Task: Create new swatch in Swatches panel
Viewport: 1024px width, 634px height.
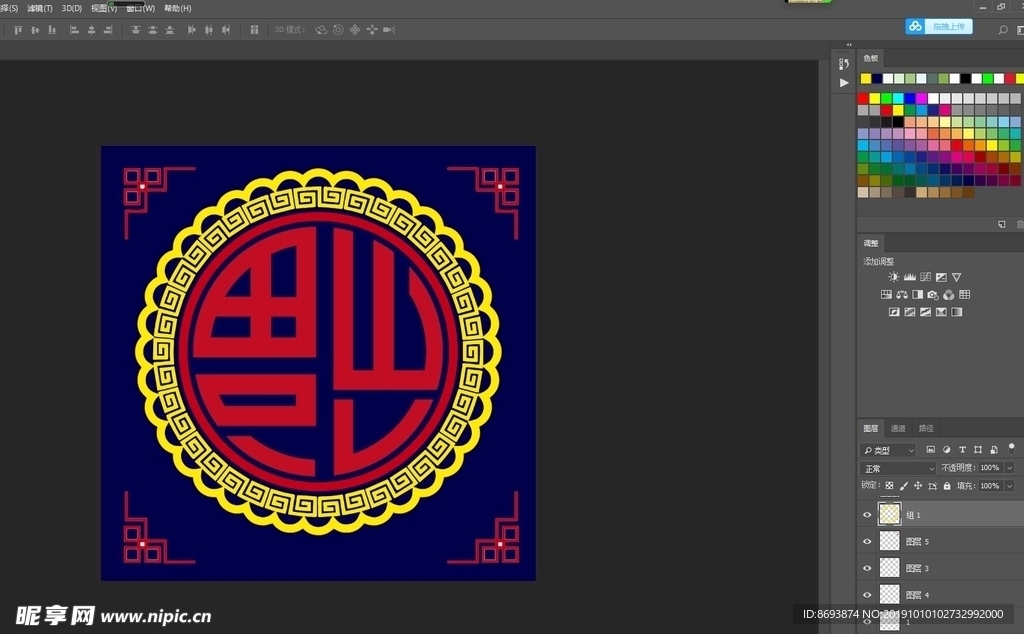Action: pos(1002,224)
